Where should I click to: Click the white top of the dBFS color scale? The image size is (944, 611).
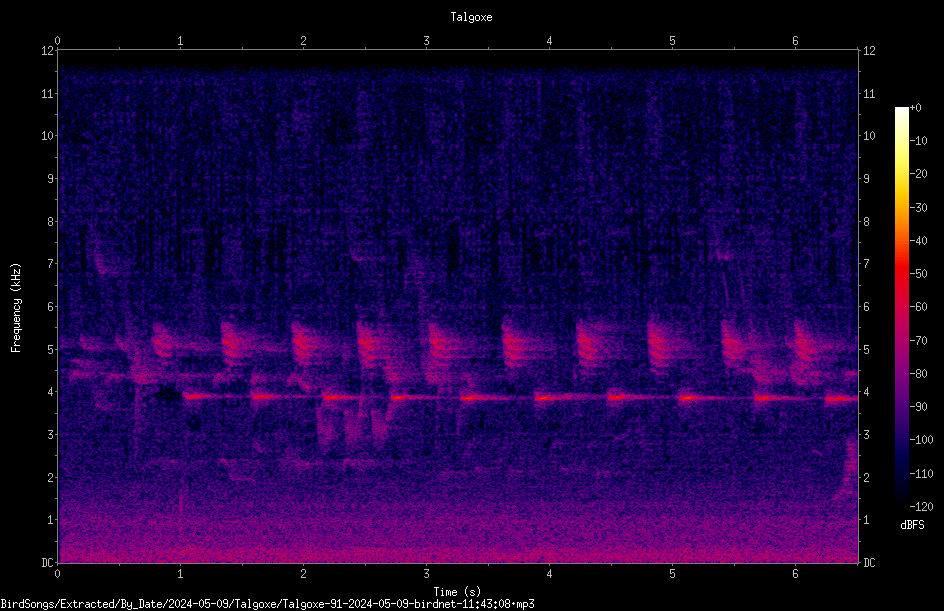tap(901, 112)
